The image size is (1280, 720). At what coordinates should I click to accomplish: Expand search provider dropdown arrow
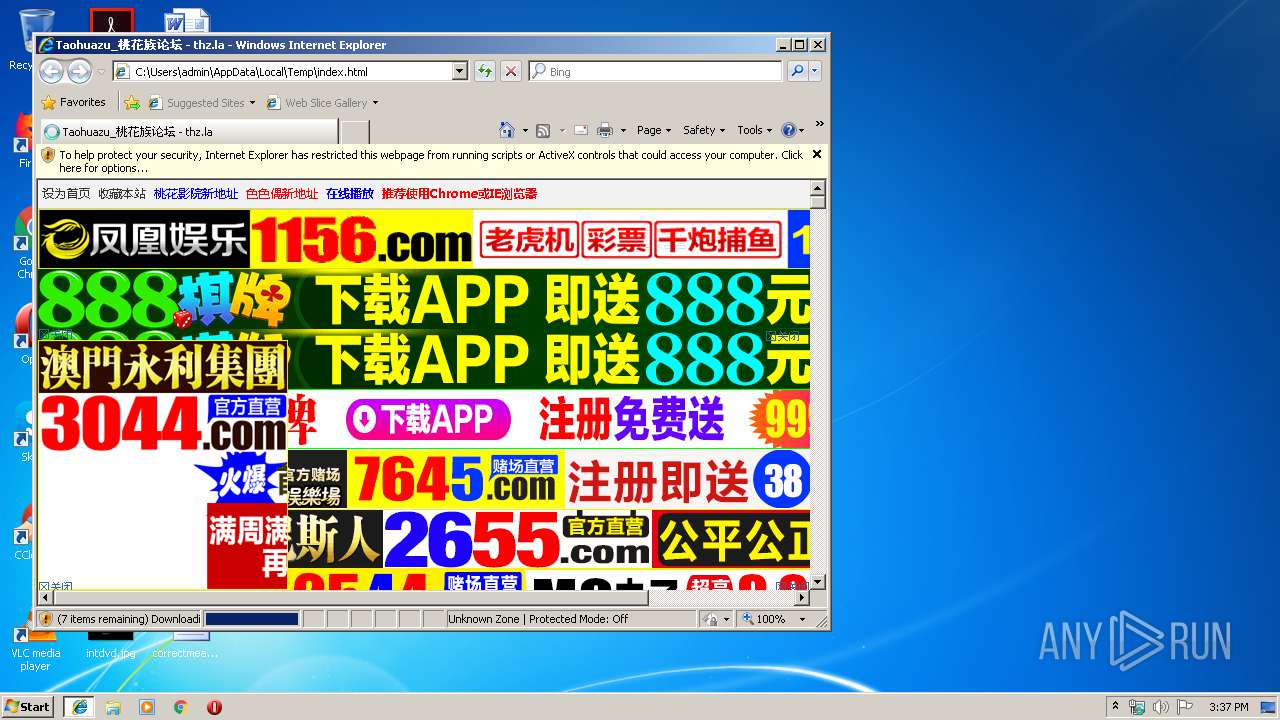pyautogui.click(x=815, y=71)
